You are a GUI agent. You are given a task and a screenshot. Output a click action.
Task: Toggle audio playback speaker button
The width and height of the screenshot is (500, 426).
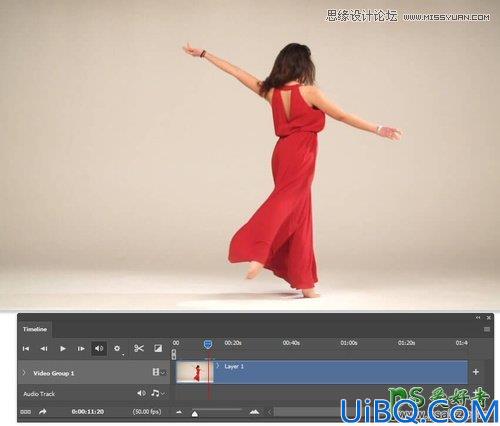(99, 349)
